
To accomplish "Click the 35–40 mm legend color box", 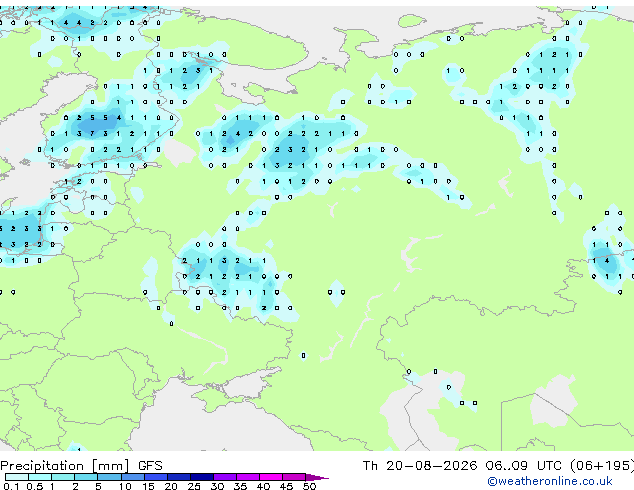I will (248, 477).
